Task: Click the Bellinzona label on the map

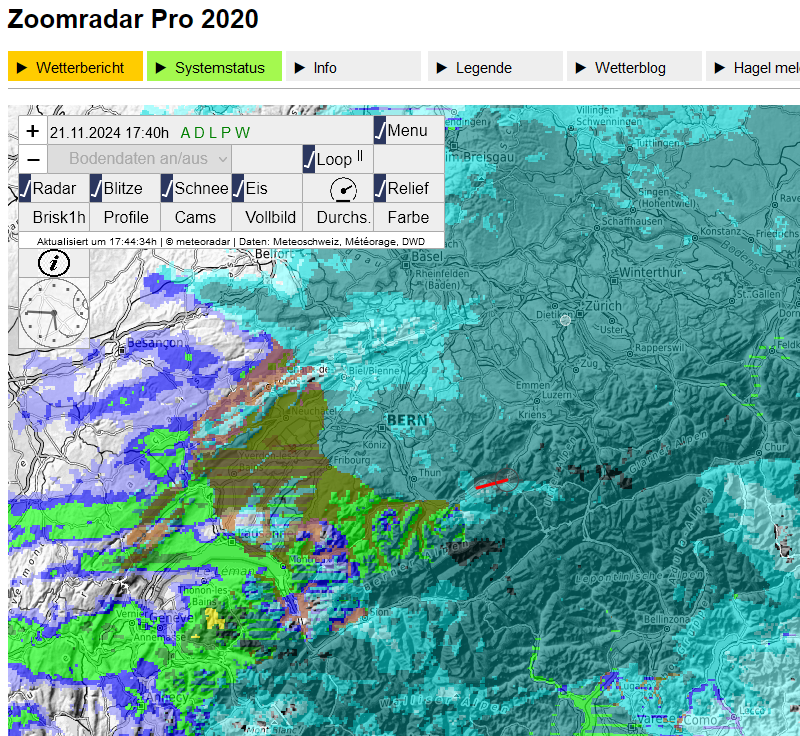Action: [x=666, y=619]
